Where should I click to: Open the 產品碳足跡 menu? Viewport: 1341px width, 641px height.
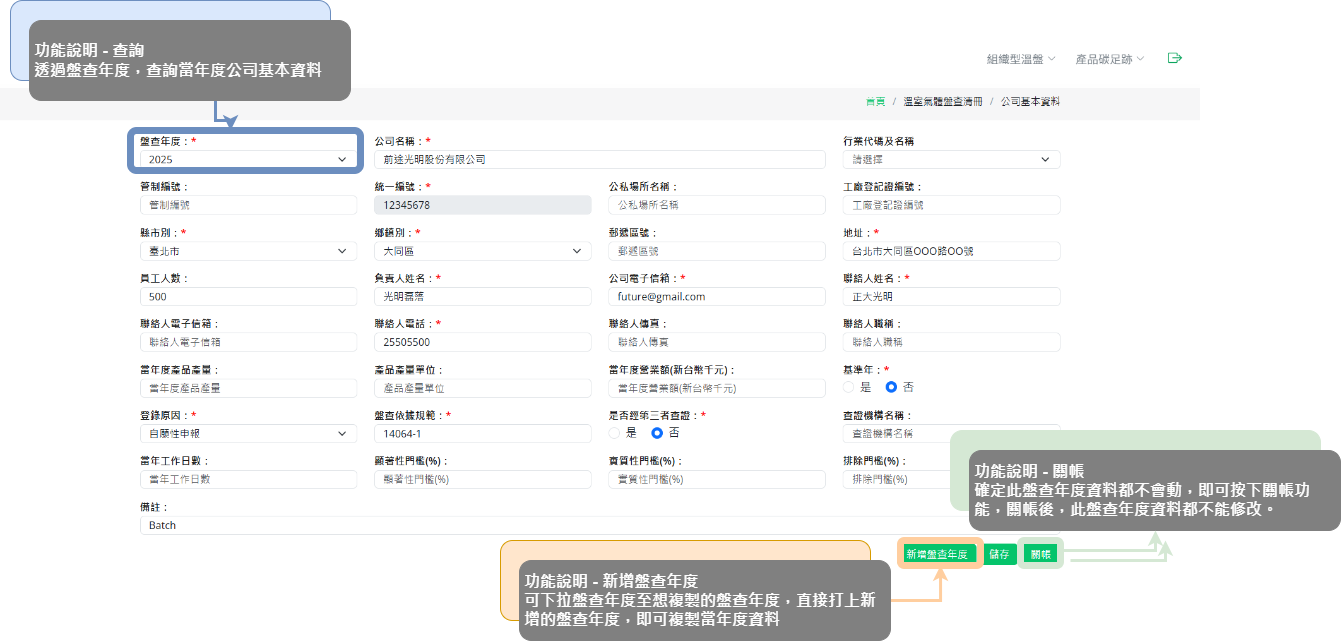[1109, 59]
